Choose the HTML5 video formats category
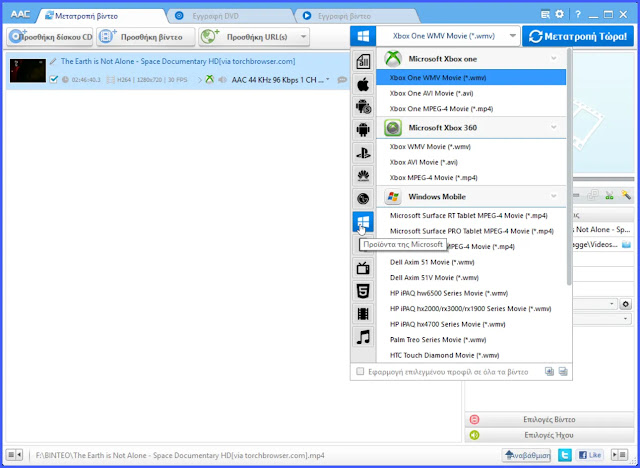 point(363,291)
